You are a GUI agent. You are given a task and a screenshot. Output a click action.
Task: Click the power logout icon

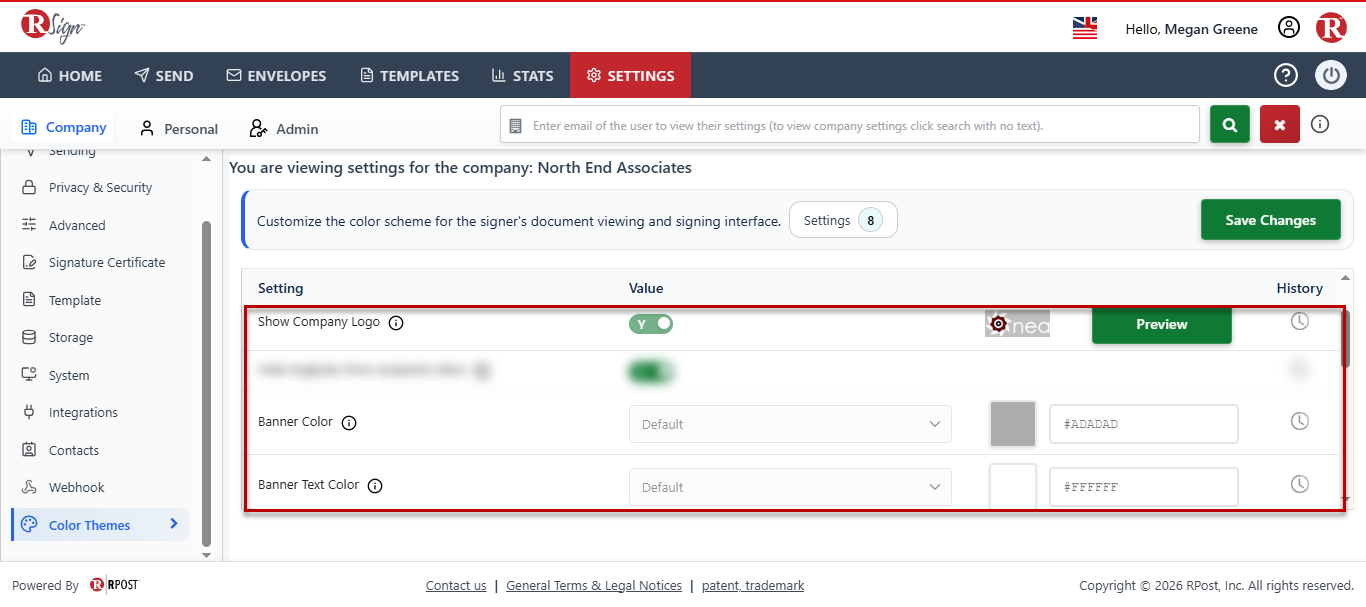coord(1331,75)
